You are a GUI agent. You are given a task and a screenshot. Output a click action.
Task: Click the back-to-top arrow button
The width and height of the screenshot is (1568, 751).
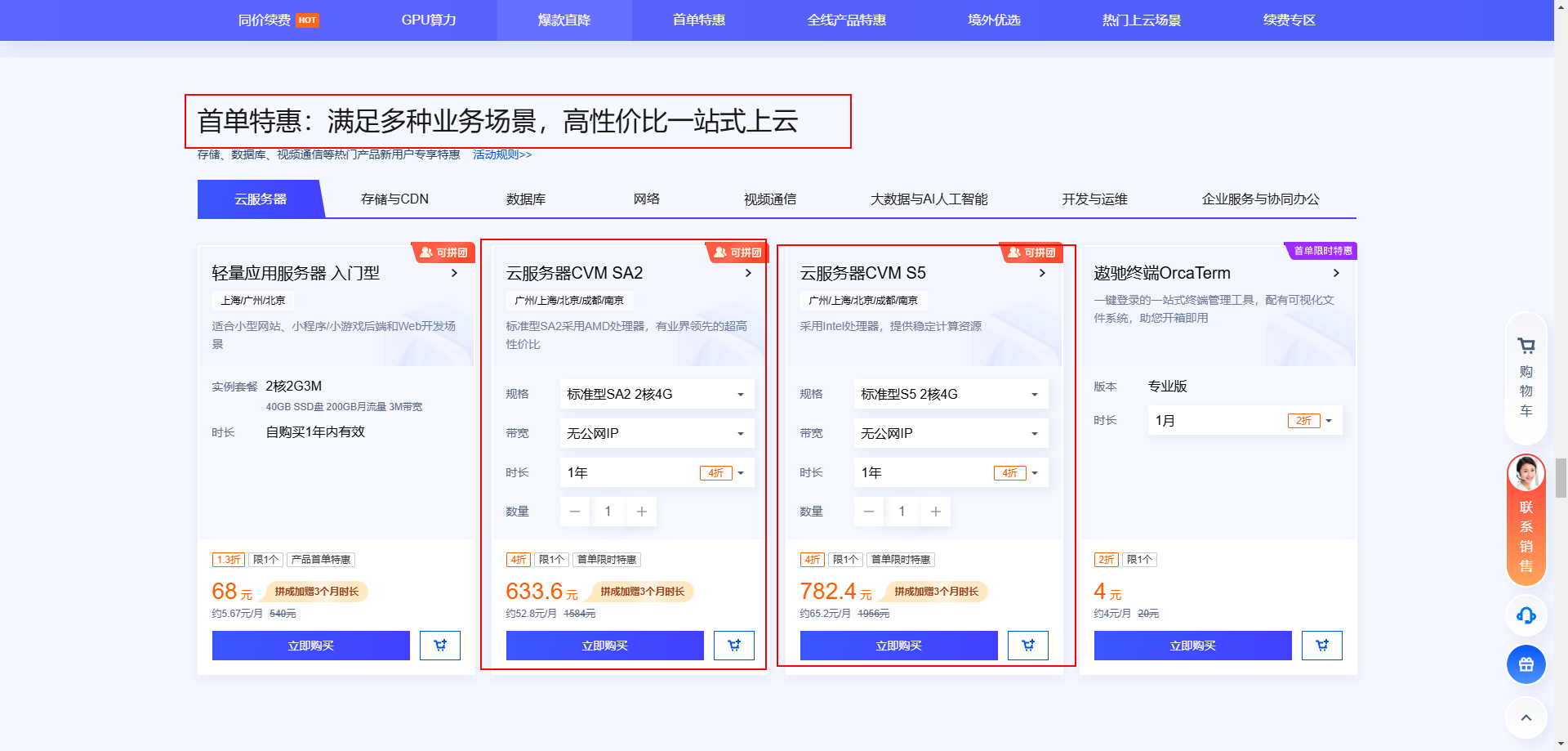tap(1526, 717)
